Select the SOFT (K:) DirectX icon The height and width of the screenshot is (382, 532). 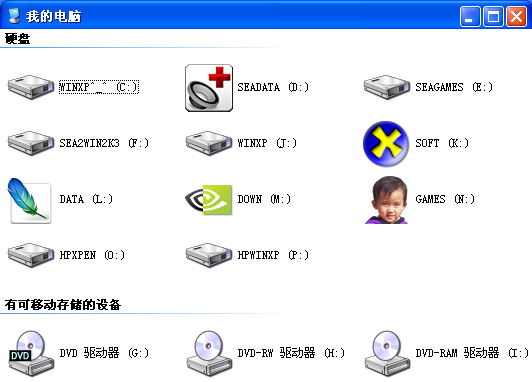pyautogui.click(x=386, y=144)
